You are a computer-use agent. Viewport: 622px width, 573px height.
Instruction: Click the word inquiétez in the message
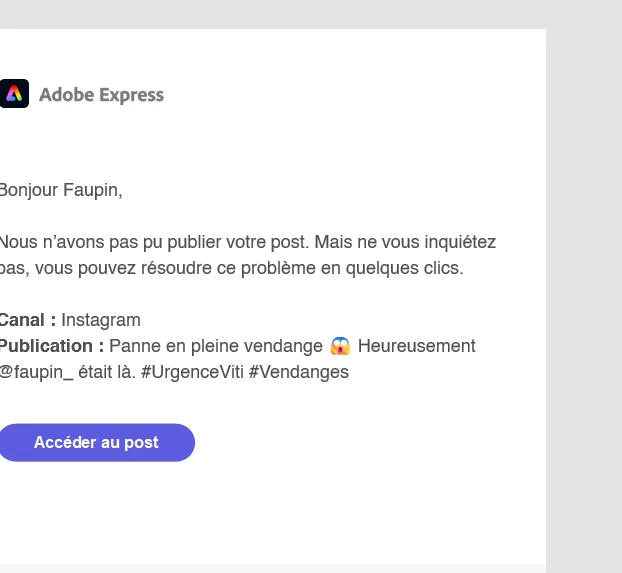[460, 242]
